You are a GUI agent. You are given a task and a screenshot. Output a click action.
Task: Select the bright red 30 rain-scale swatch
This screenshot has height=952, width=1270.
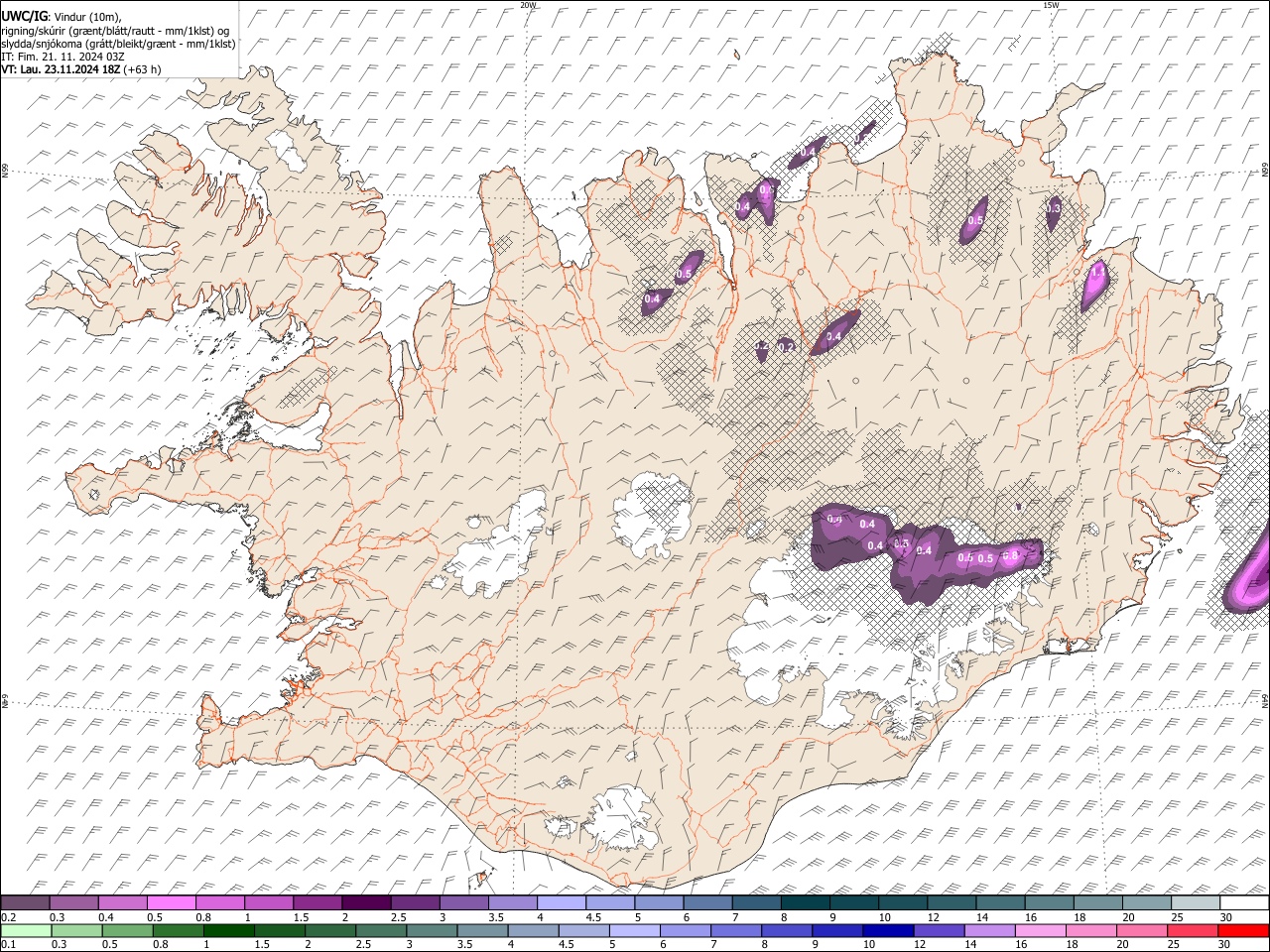point(1243,930)
